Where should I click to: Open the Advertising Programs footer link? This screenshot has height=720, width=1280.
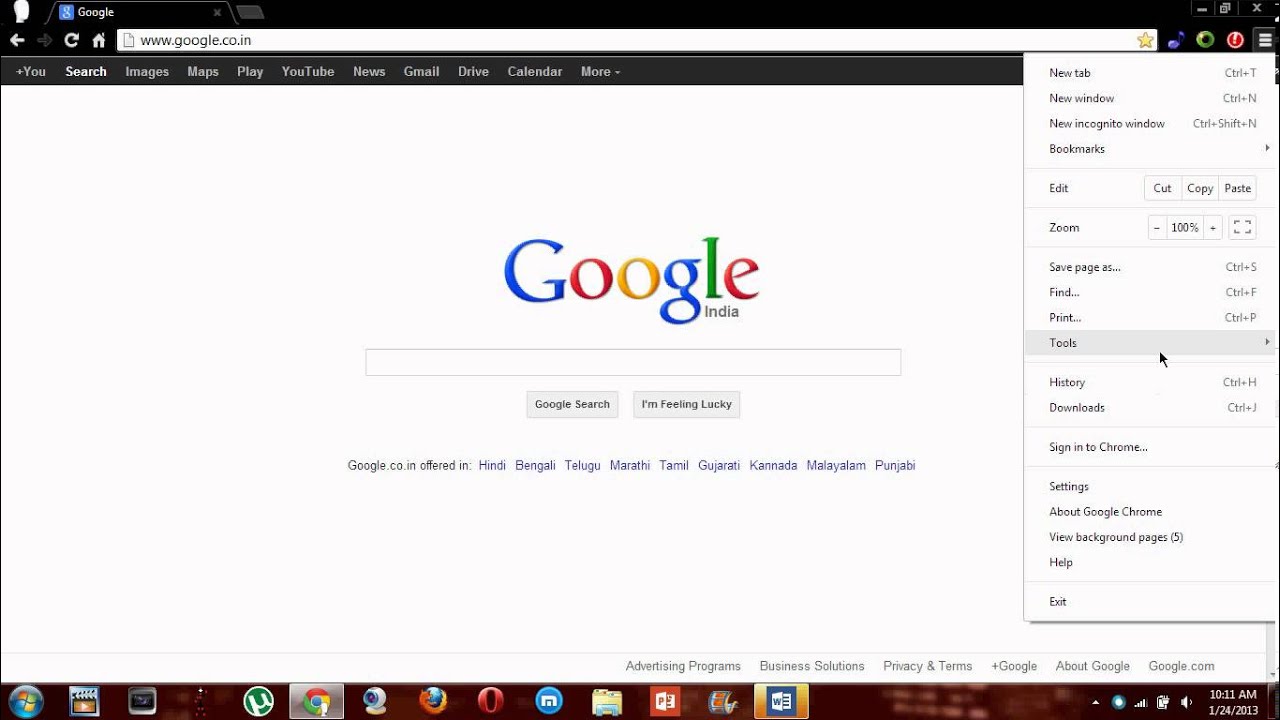click(x=683, y=666)
